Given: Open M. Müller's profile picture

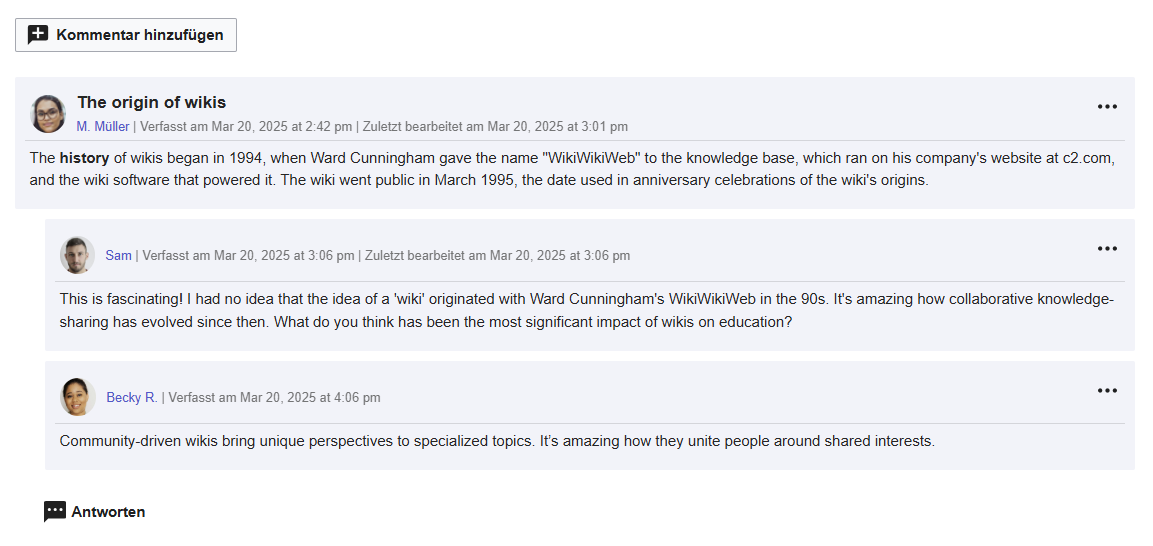Looking at the screenshot, I should point(48,114).
